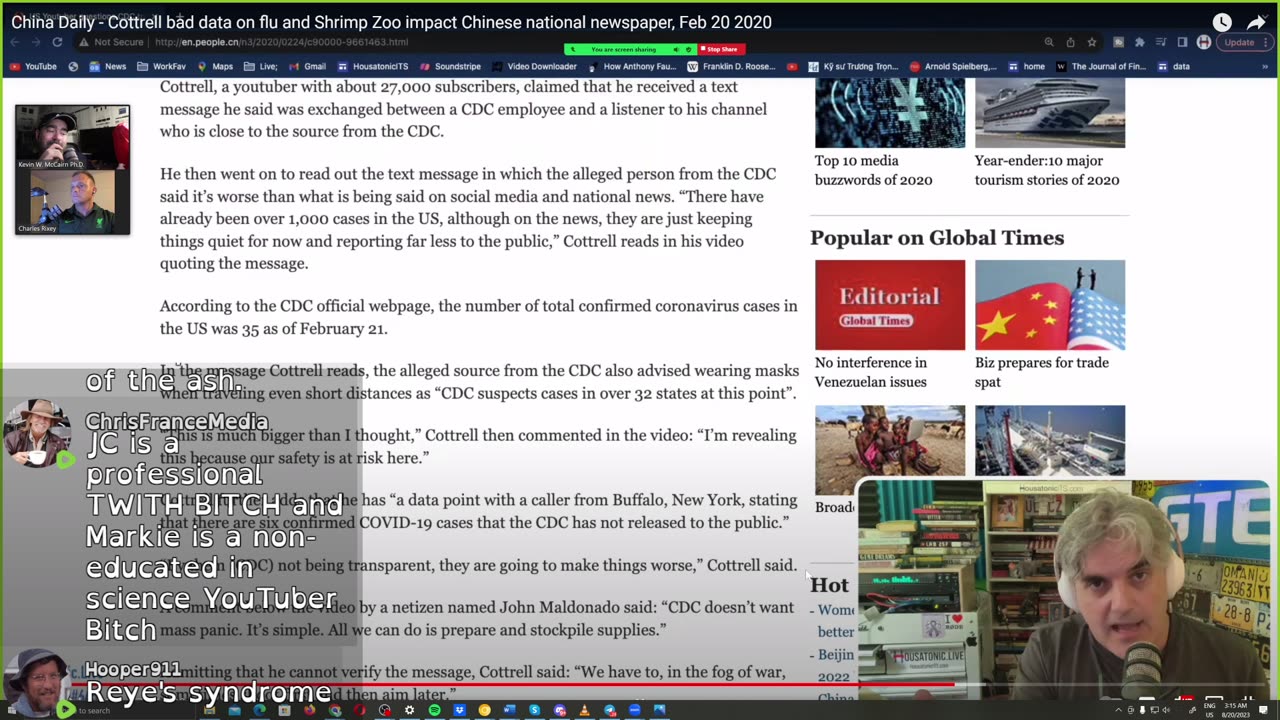Go back with the browser back arrow
This screenshot has height=720, width=1280.
pyautogui.click(x=15, y=42)
